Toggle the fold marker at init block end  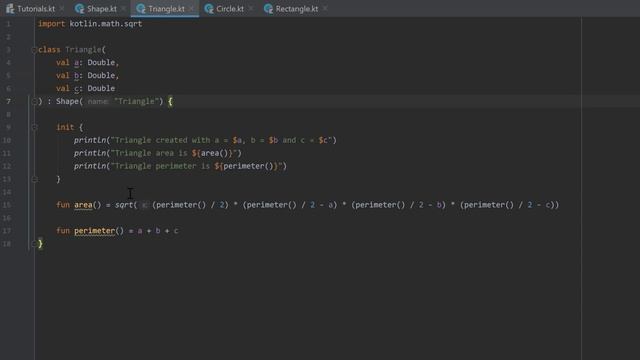click(x=34, y=179)
